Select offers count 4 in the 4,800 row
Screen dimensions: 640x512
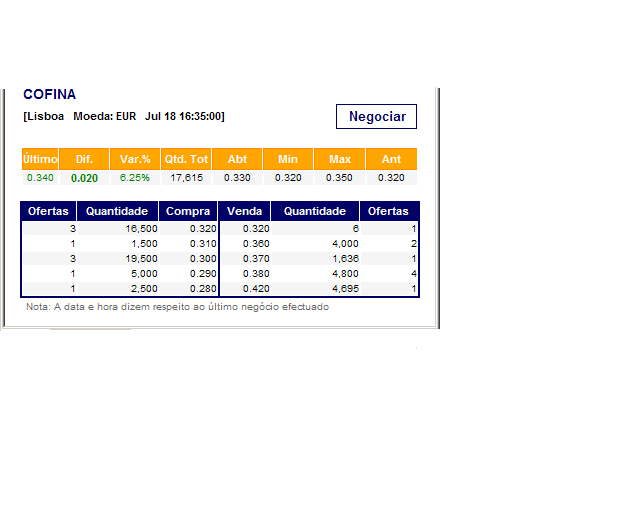pos(413,274)
